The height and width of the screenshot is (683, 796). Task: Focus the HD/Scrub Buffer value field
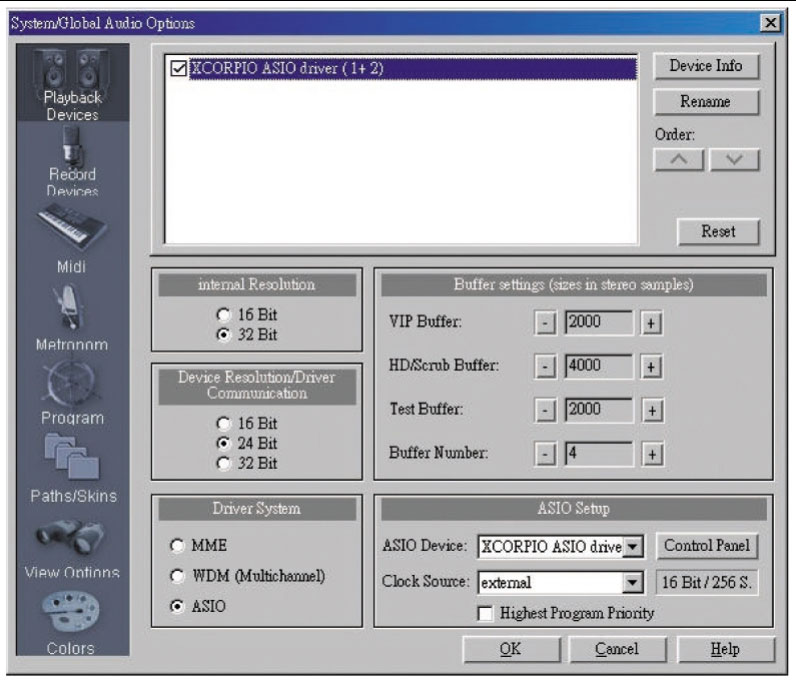pyautogui.click(x=599, y=366)
